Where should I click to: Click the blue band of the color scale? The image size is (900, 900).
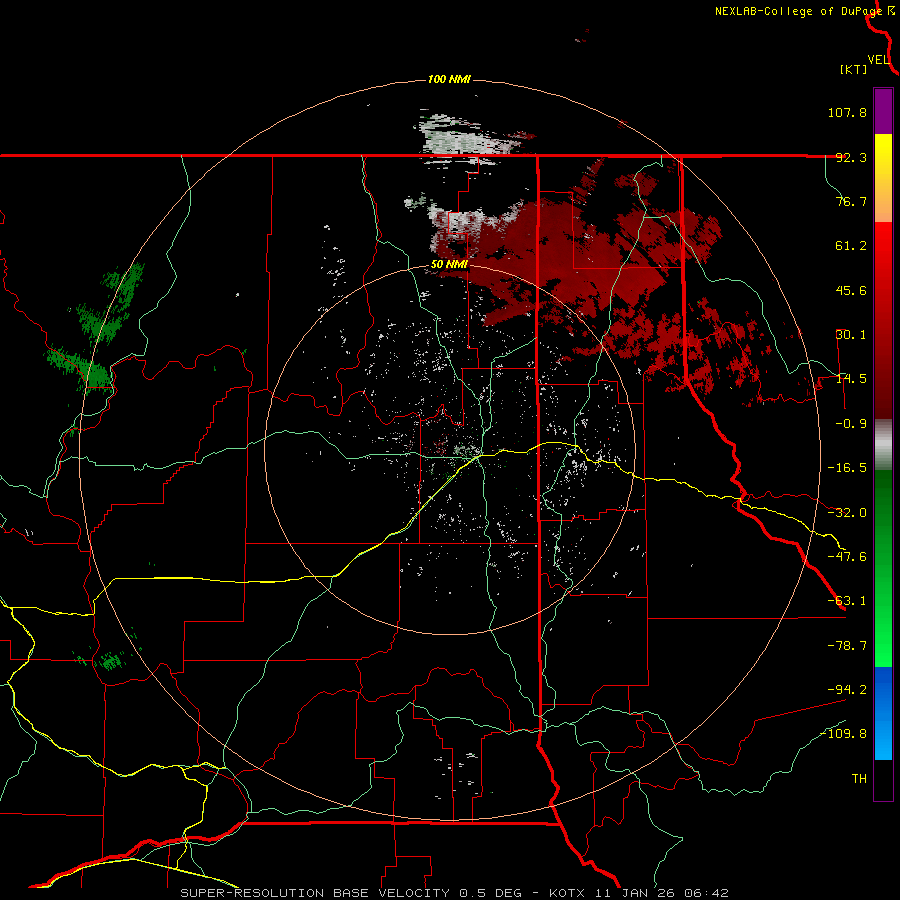pos(883,713)
